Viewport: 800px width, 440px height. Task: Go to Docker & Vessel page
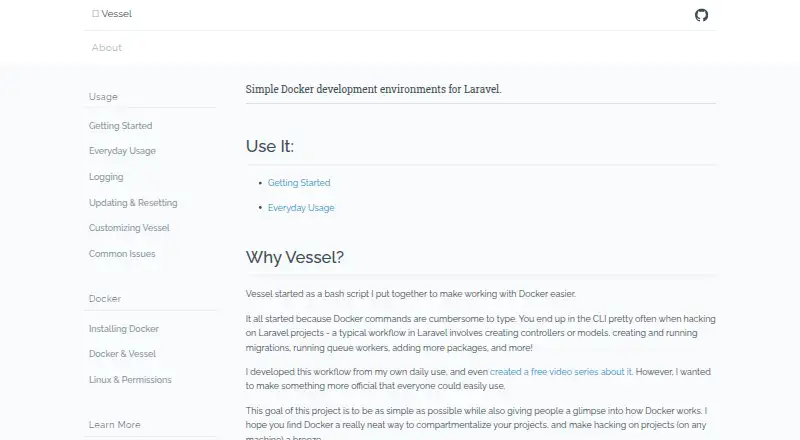[122, 354]
